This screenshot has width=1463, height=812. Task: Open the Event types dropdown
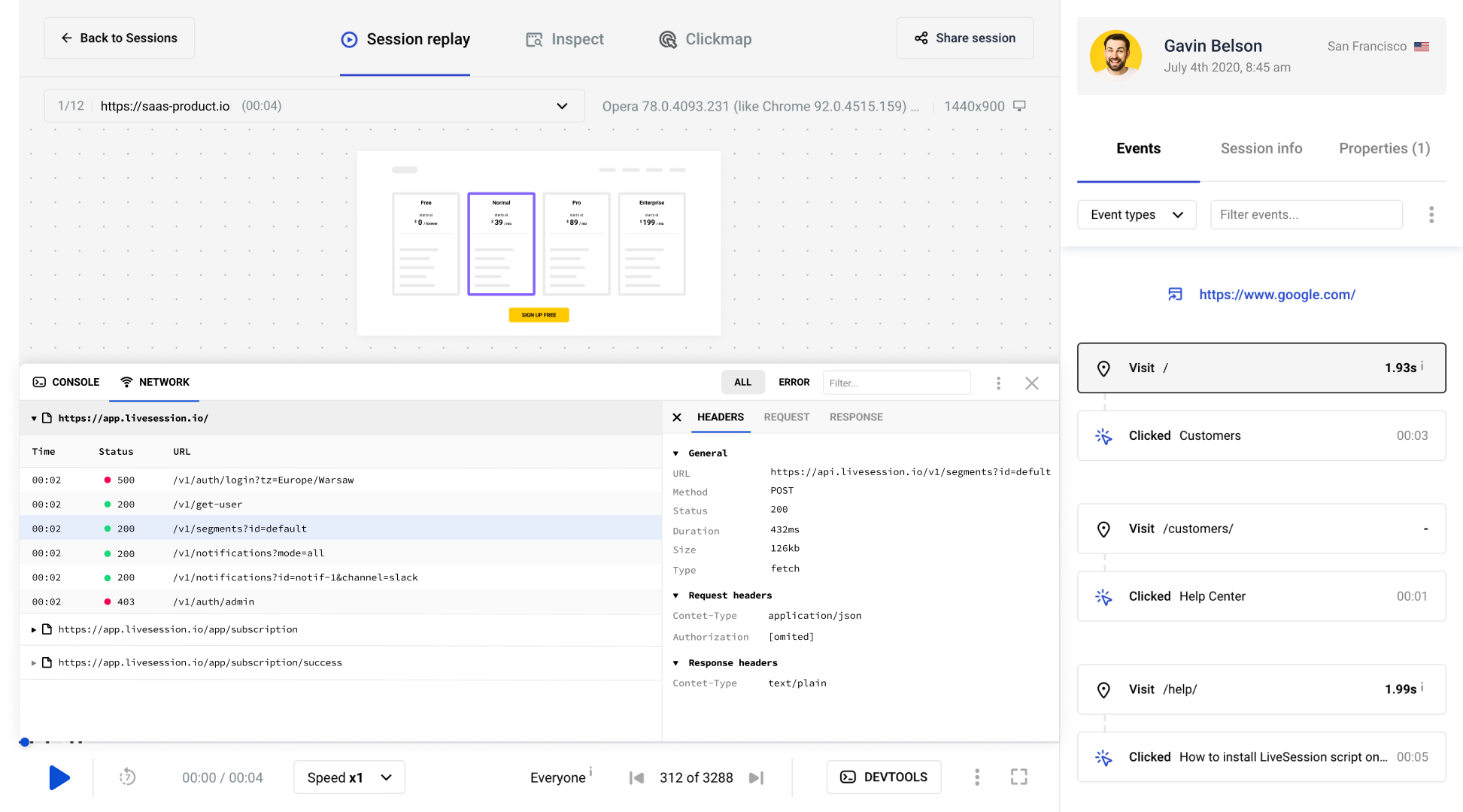(1137, 215)
